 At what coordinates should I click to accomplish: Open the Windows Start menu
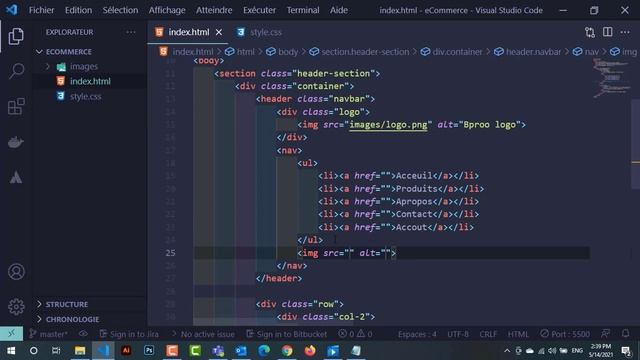(11, 351)
